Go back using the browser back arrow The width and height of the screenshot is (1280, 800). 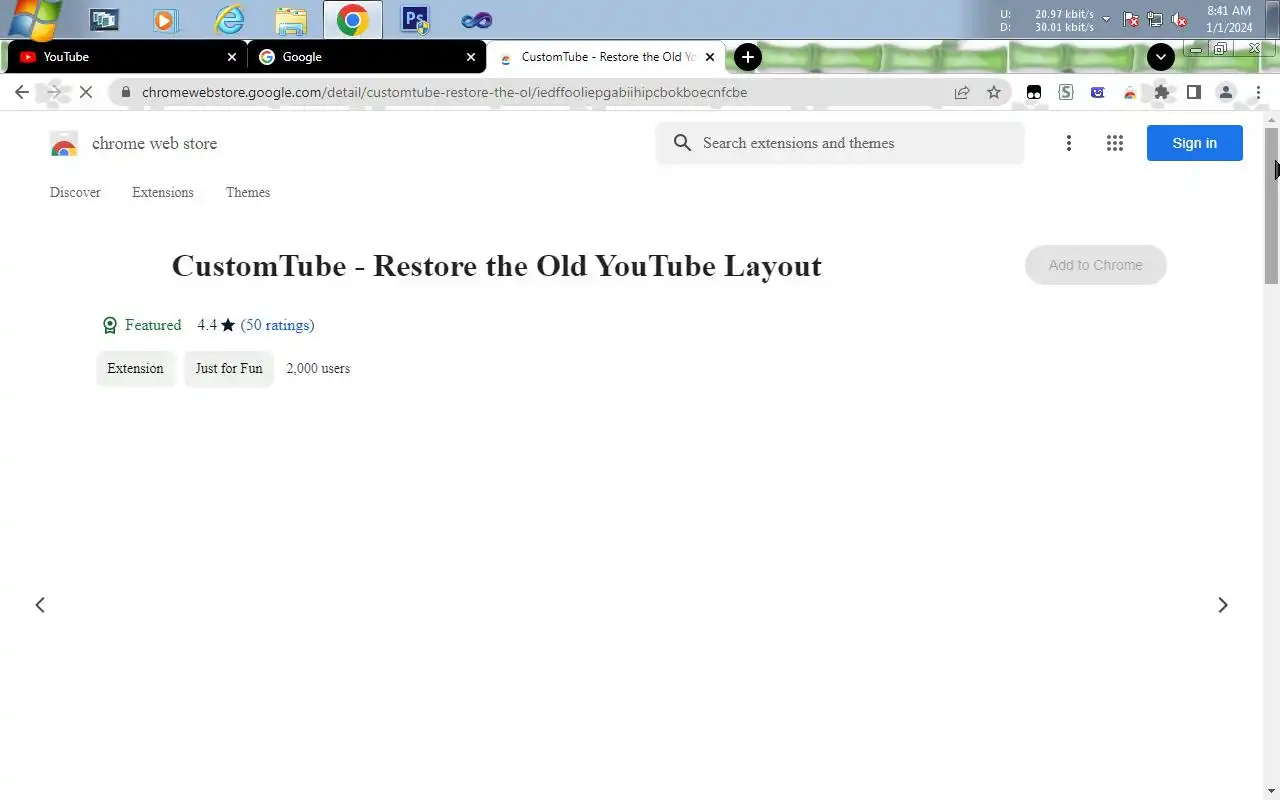click(22, 92)
